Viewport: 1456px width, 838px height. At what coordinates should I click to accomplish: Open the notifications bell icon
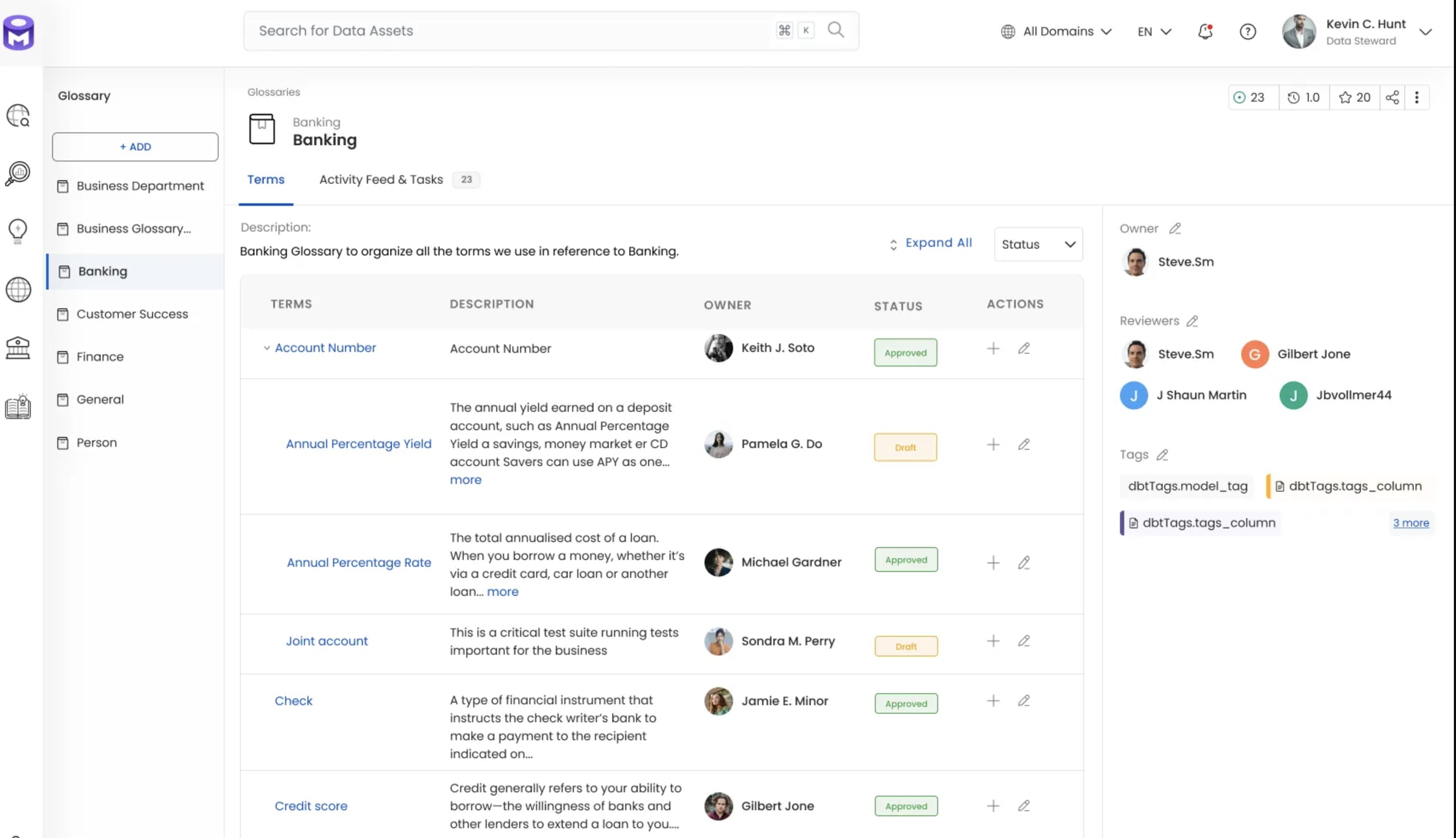[1205, 32]
